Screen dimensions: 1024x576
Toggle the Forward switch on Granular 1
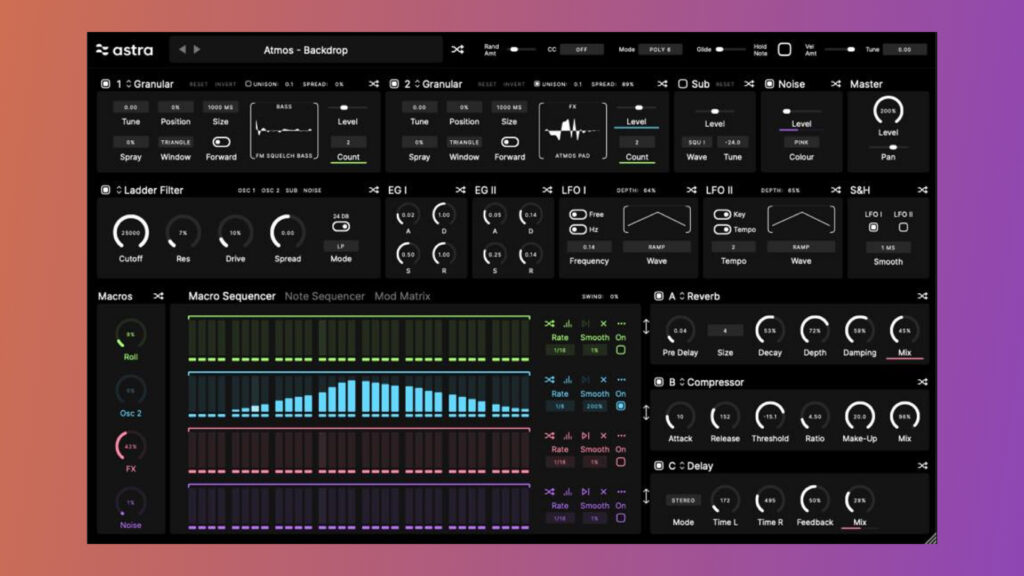pyautogui.click(x=221, y=142)
